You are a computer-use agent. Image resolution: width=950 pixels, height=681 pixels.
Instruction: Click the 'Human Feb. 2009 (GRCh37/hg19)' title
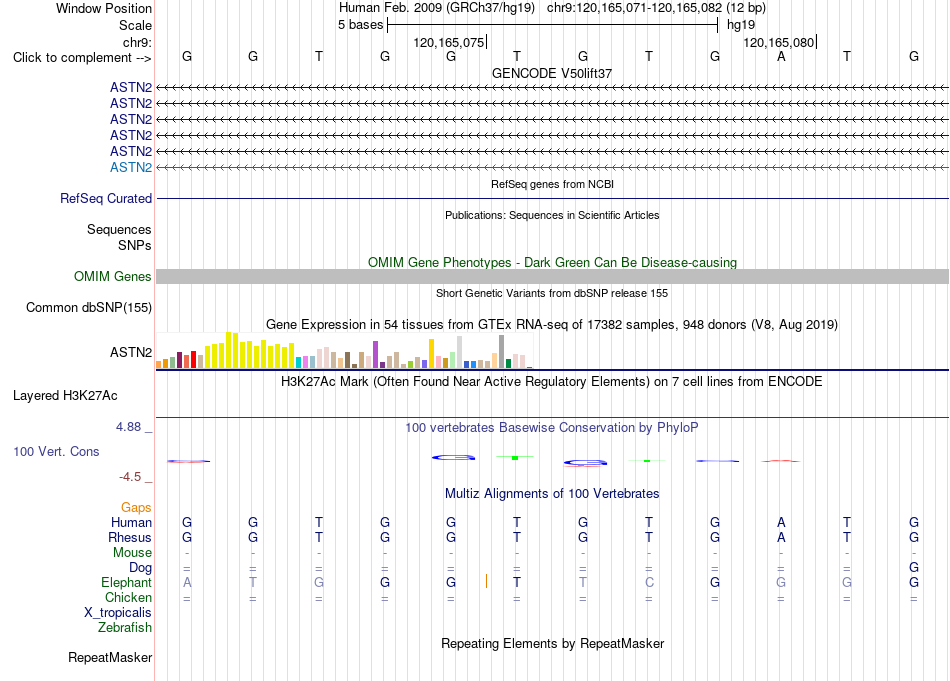tap(437, 8)
